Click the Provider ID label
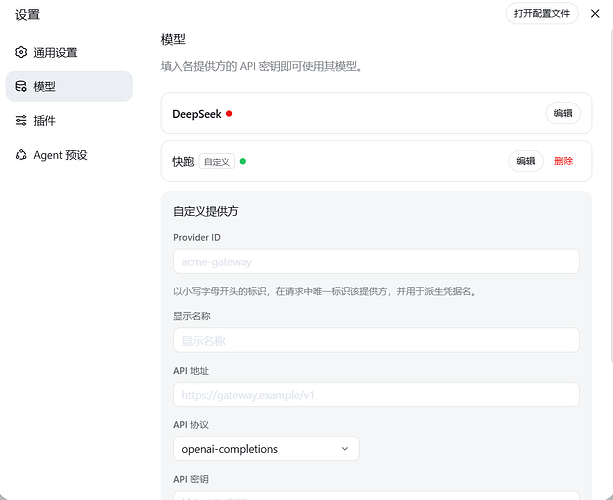The height and width of the screenshot is (500, 613). pos(197,238)
